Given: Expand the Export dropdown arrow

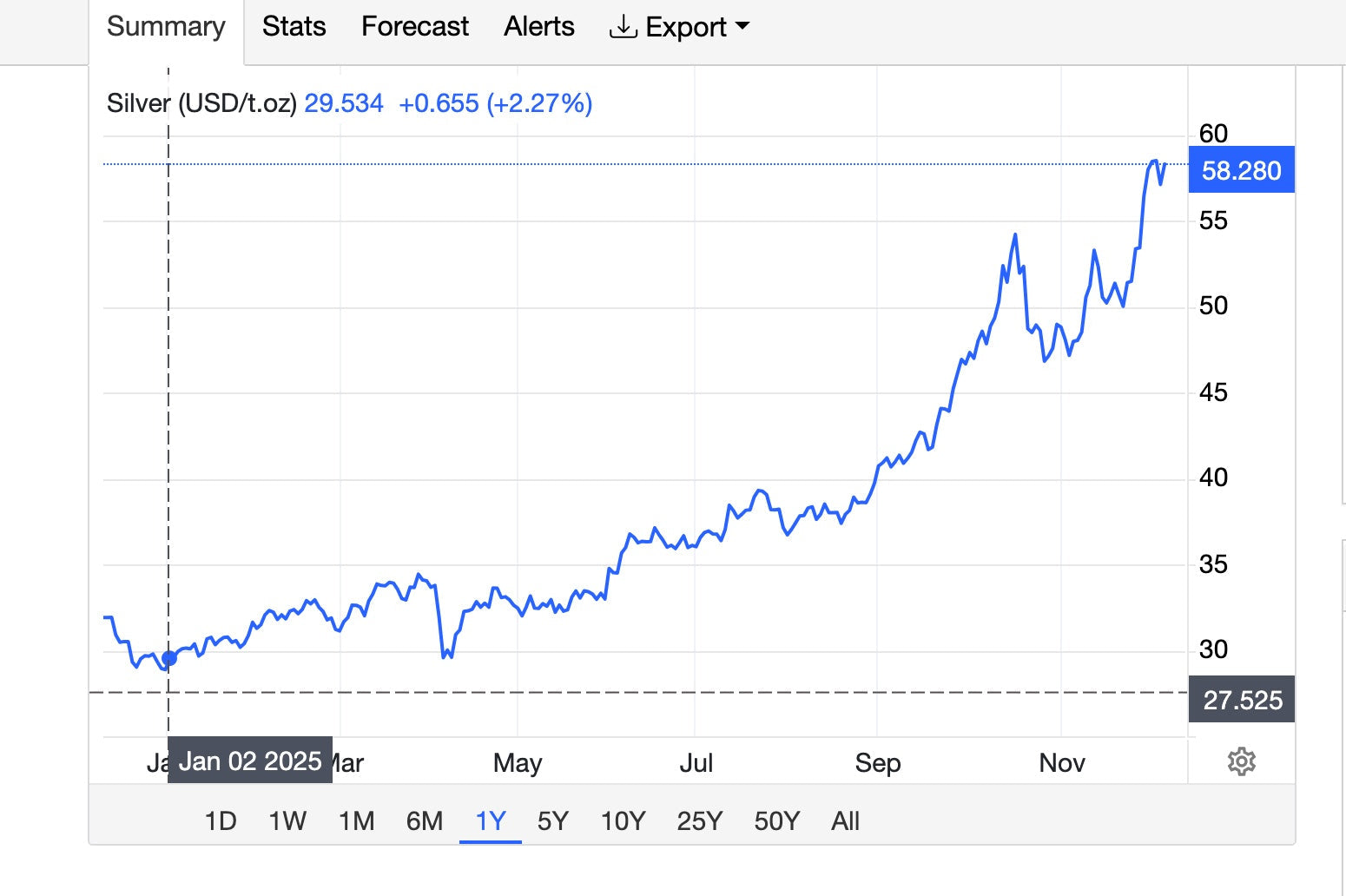Looking at the screenshot, I should click(742, 26).
